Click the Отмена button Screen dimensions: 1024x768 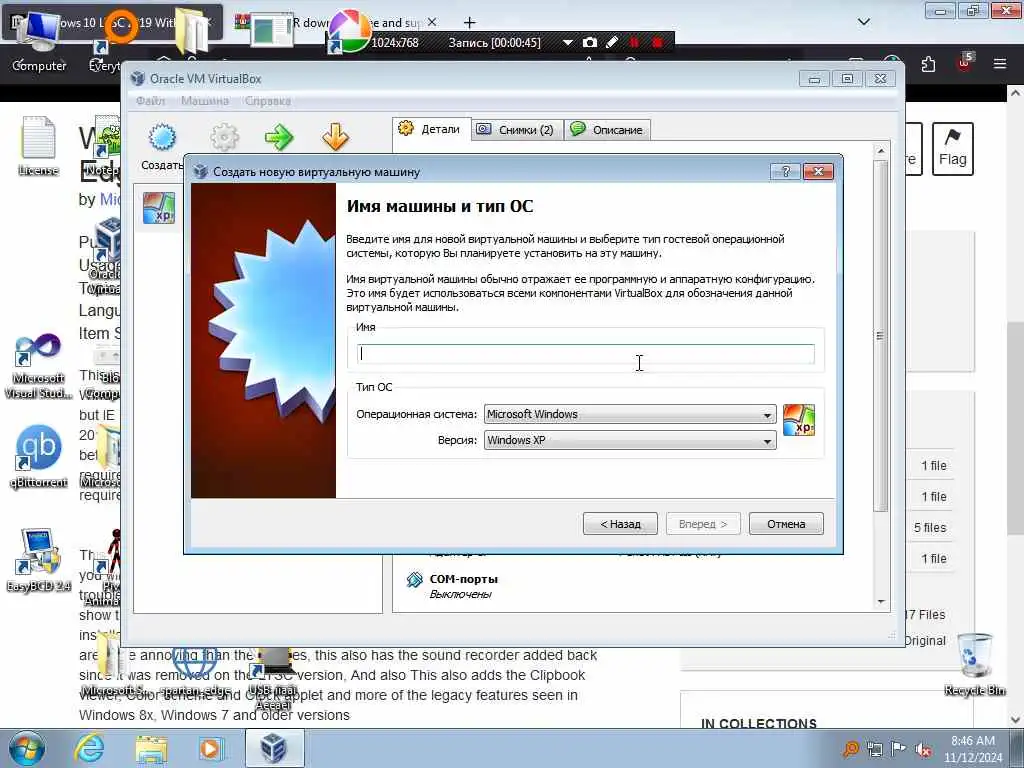click(786, 524)
